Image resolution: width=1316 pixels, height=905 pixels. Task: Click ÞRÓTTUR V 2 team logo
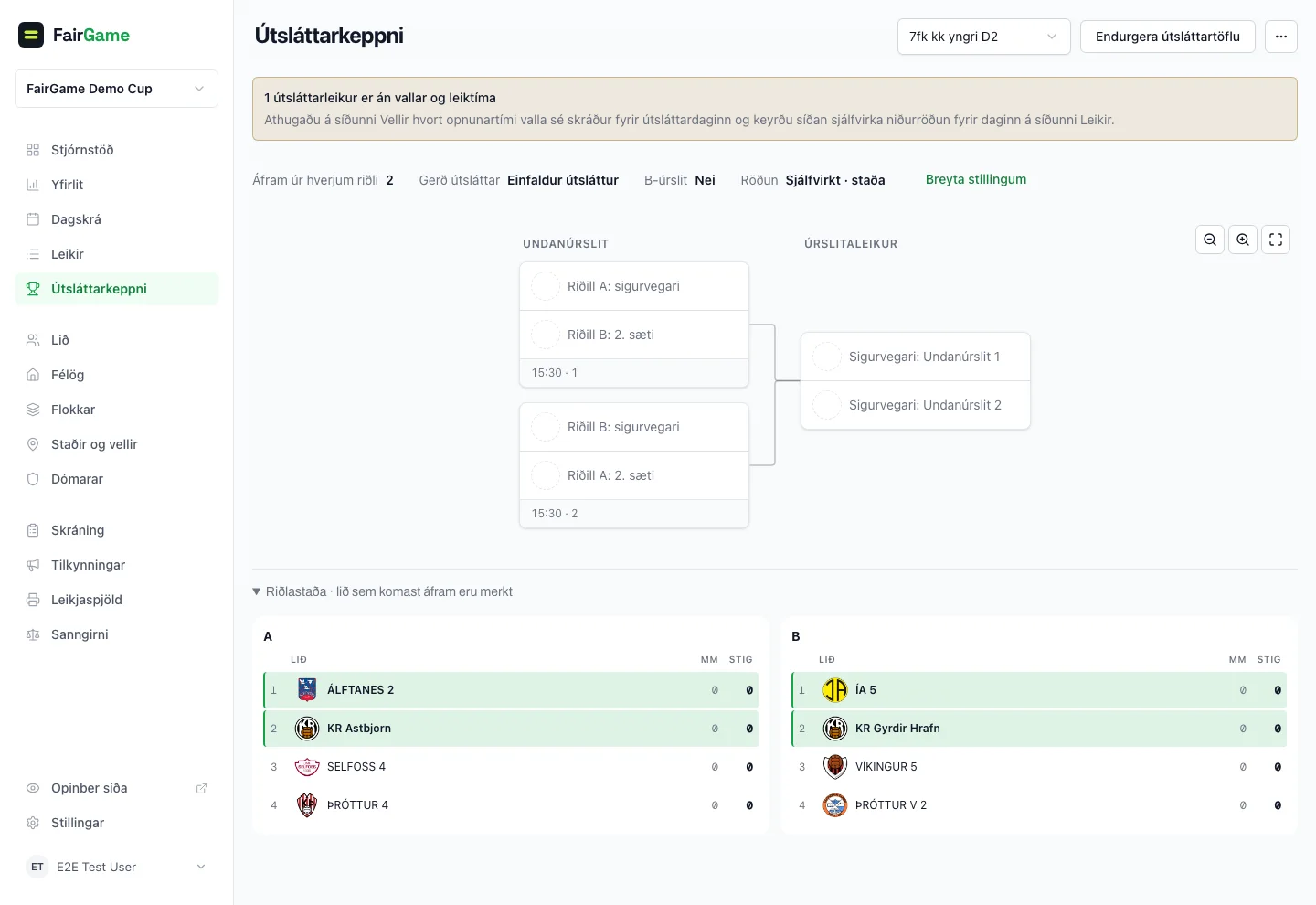[835, 805]
